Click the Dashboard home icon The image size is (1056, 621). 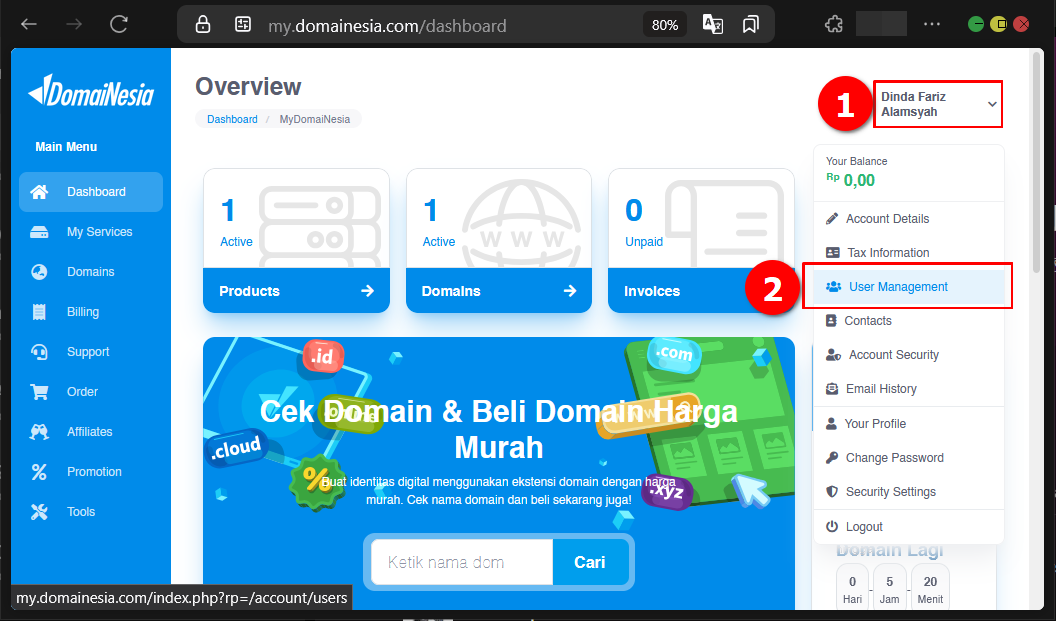click(x=39, y=192)
